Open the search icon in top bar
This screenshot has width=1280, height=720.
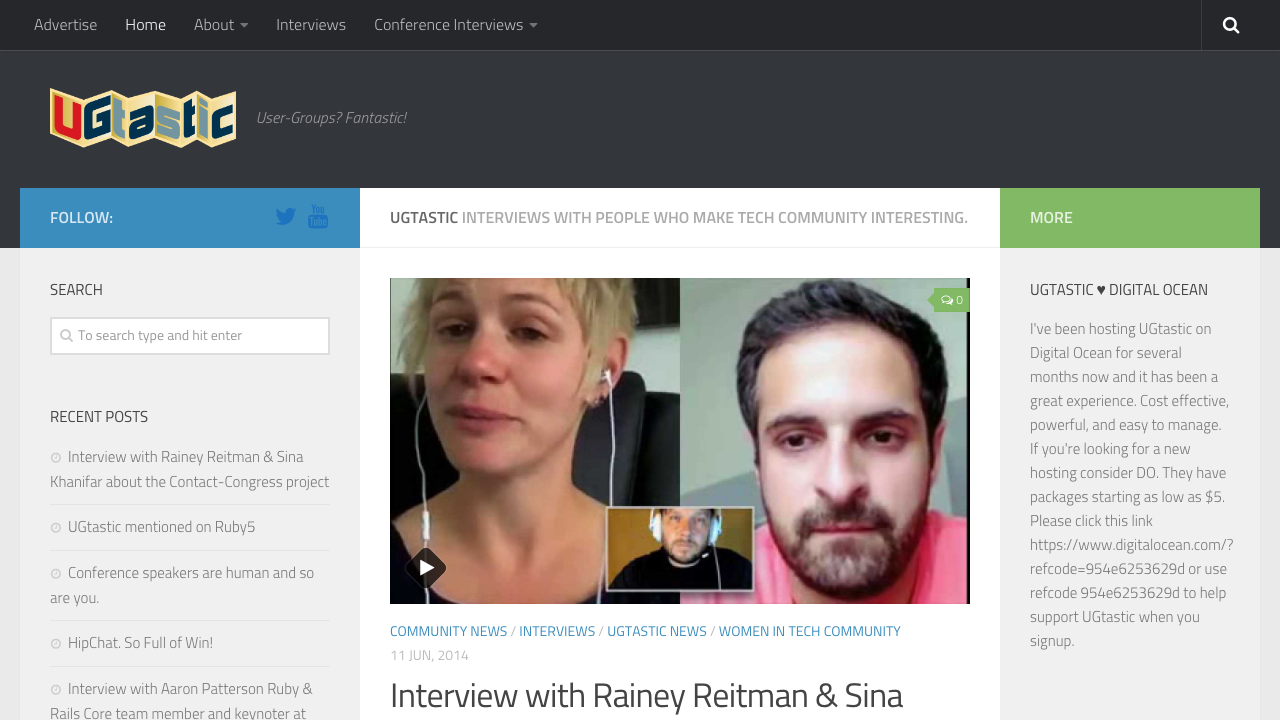tap(1231, 25)
